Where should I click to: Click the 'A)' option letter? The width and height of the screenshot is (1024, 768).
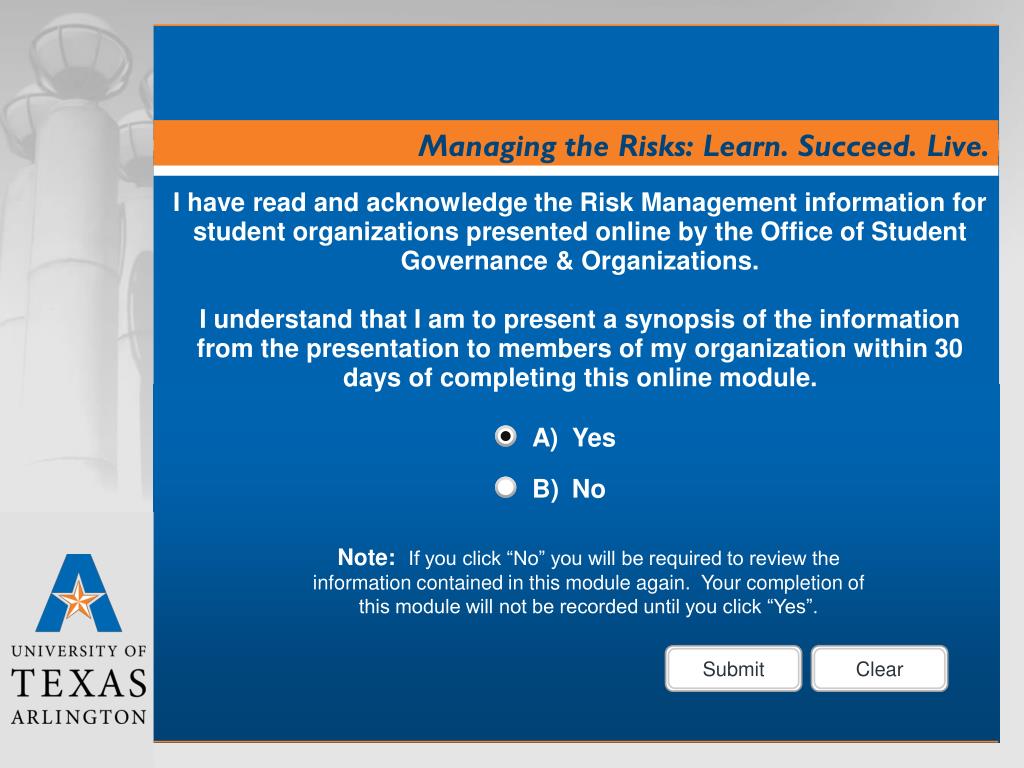click(x=545, y=438)
